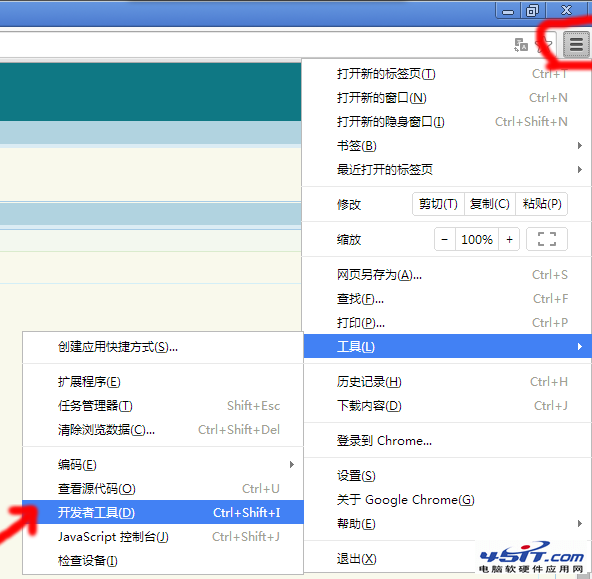Open the Chrome hamburger menu button

point(576,45)
